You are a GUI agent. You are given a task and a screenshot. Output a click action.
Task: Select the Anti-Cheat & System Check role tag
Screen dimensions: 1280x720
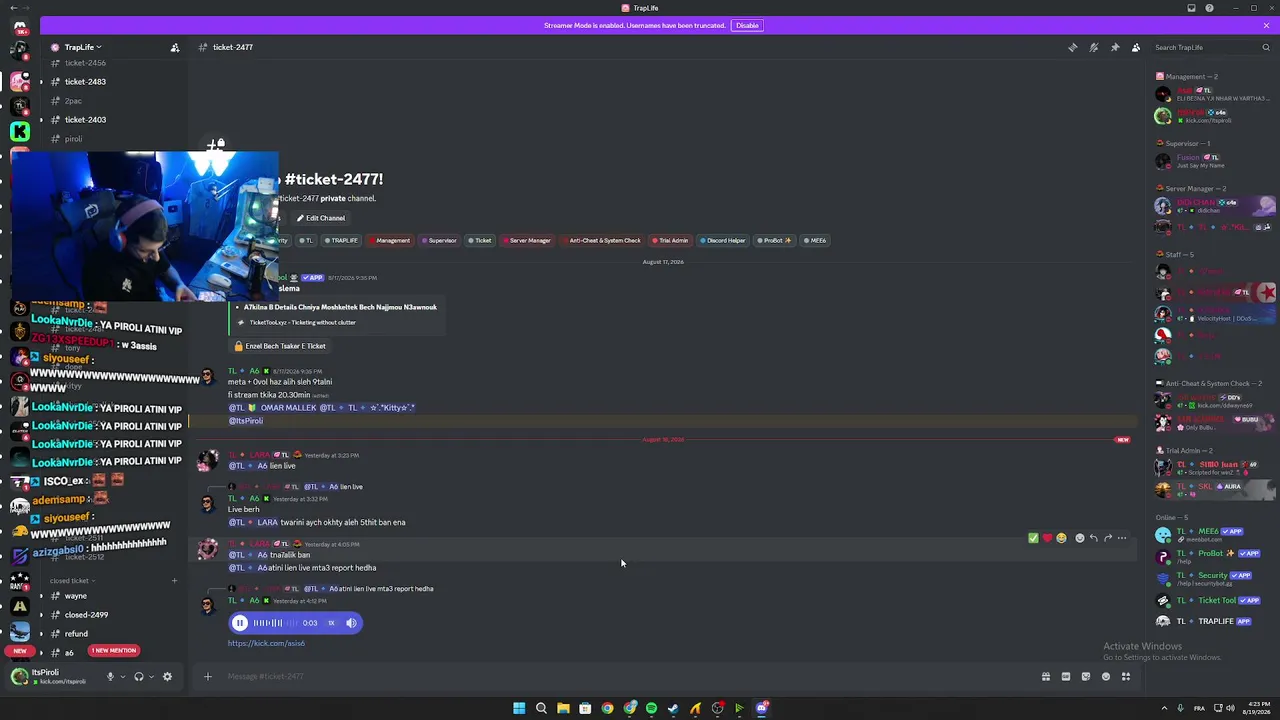[x=601, y=240]
